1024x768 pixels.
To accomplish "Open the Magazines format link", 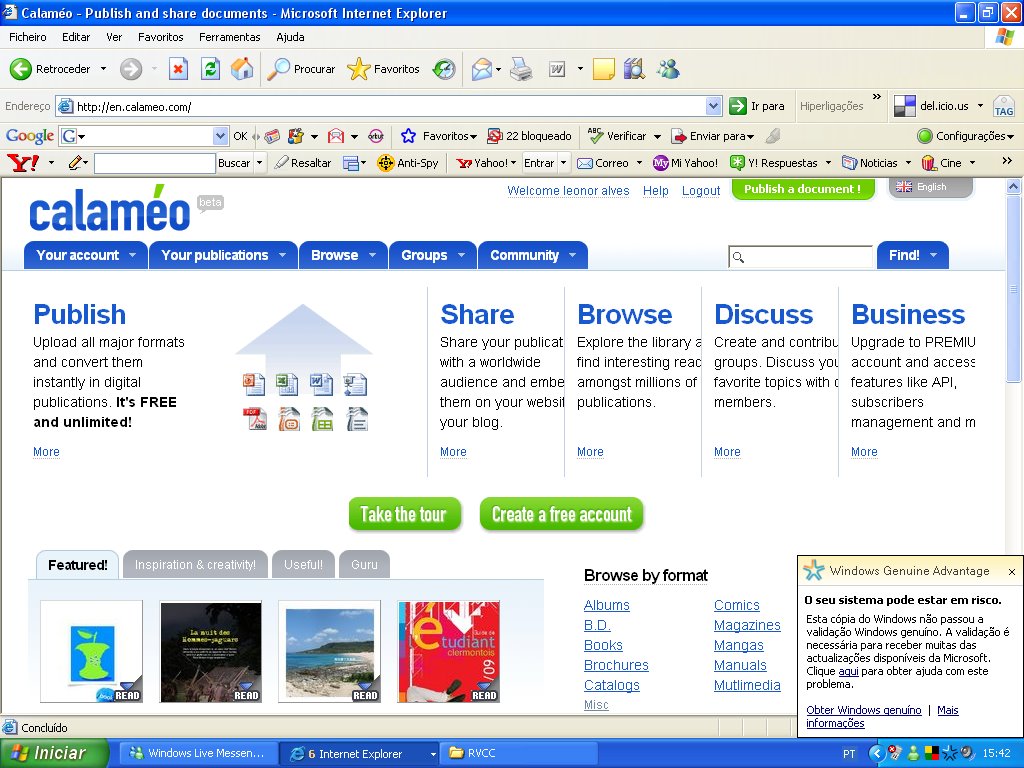I will pos(747,625).
